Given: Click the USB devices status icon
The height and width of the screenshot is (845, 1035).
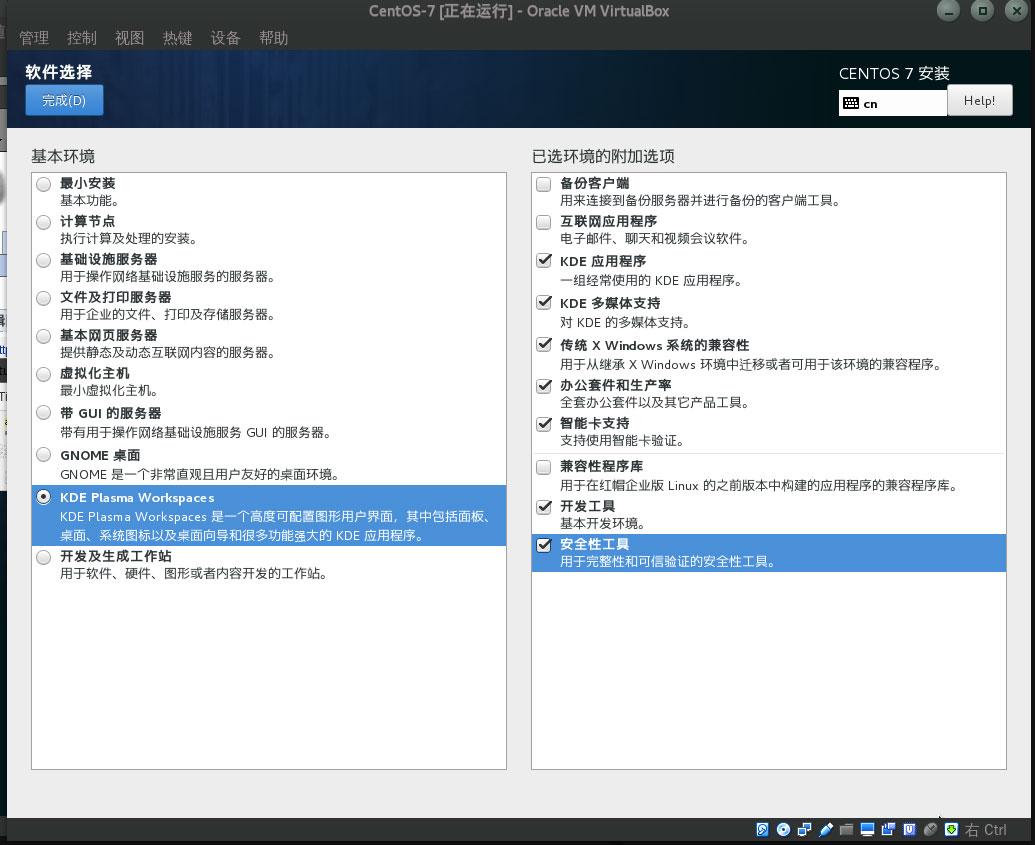Looking at the screenshot, I should [826, 830].
